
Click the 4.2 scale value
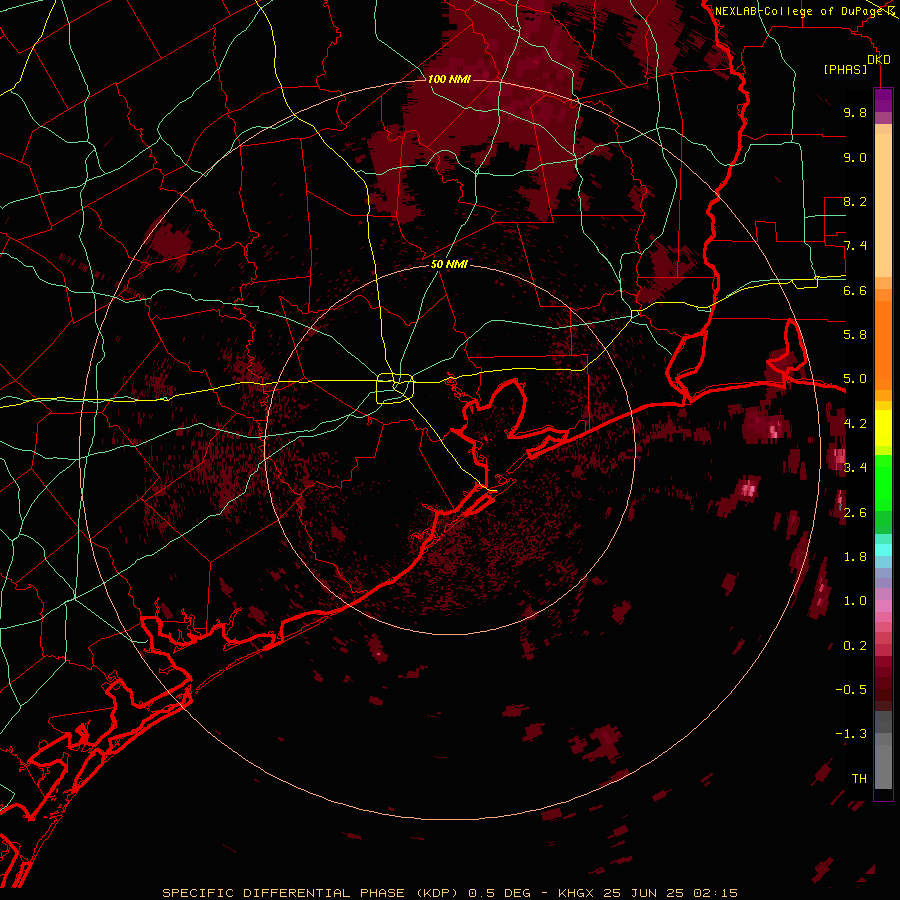[855, 424]
